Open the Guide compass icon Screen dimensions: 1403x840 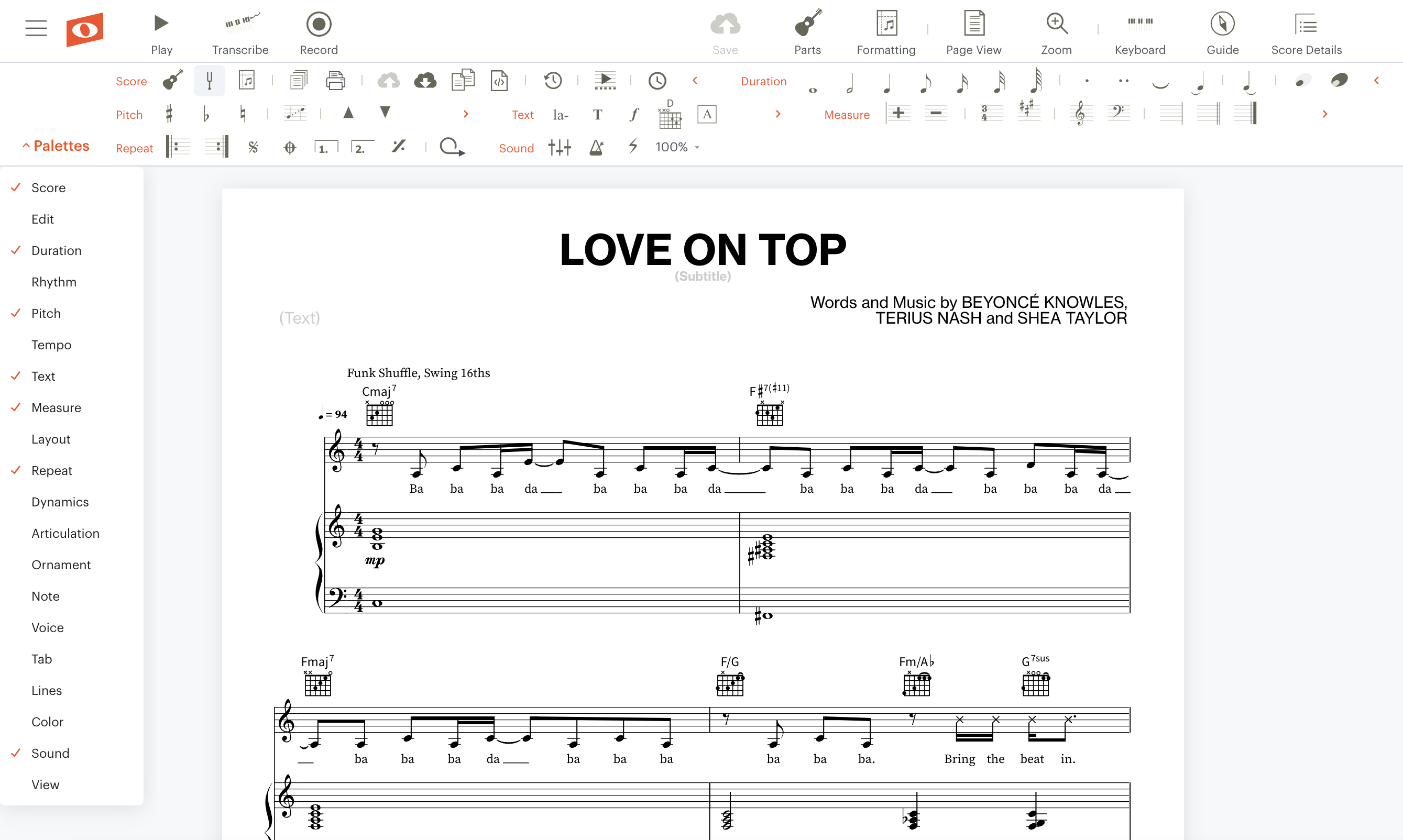coord(1223,34)
